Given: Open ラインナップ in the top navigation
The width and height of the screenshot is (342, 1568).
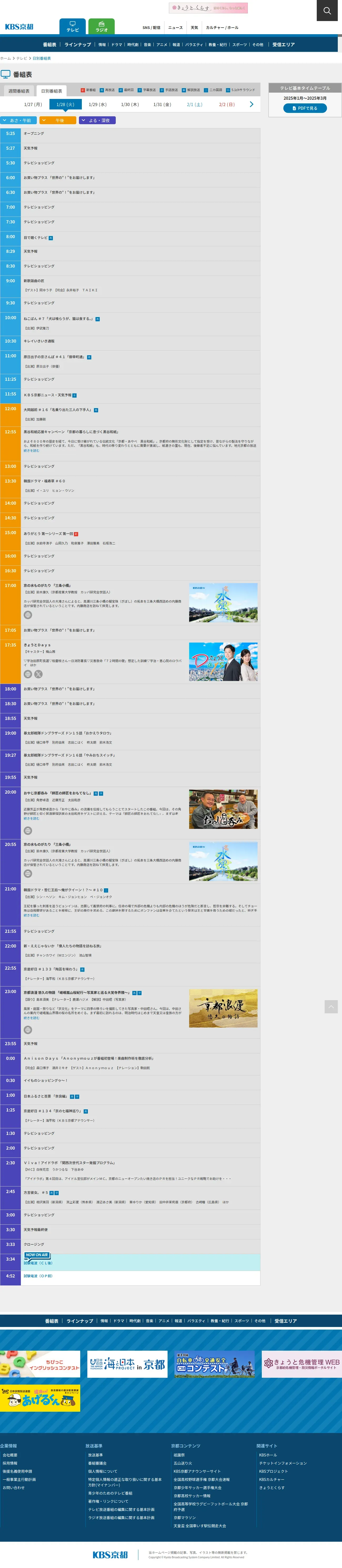Looking at the screenshot, I should (x=78, y=44).
